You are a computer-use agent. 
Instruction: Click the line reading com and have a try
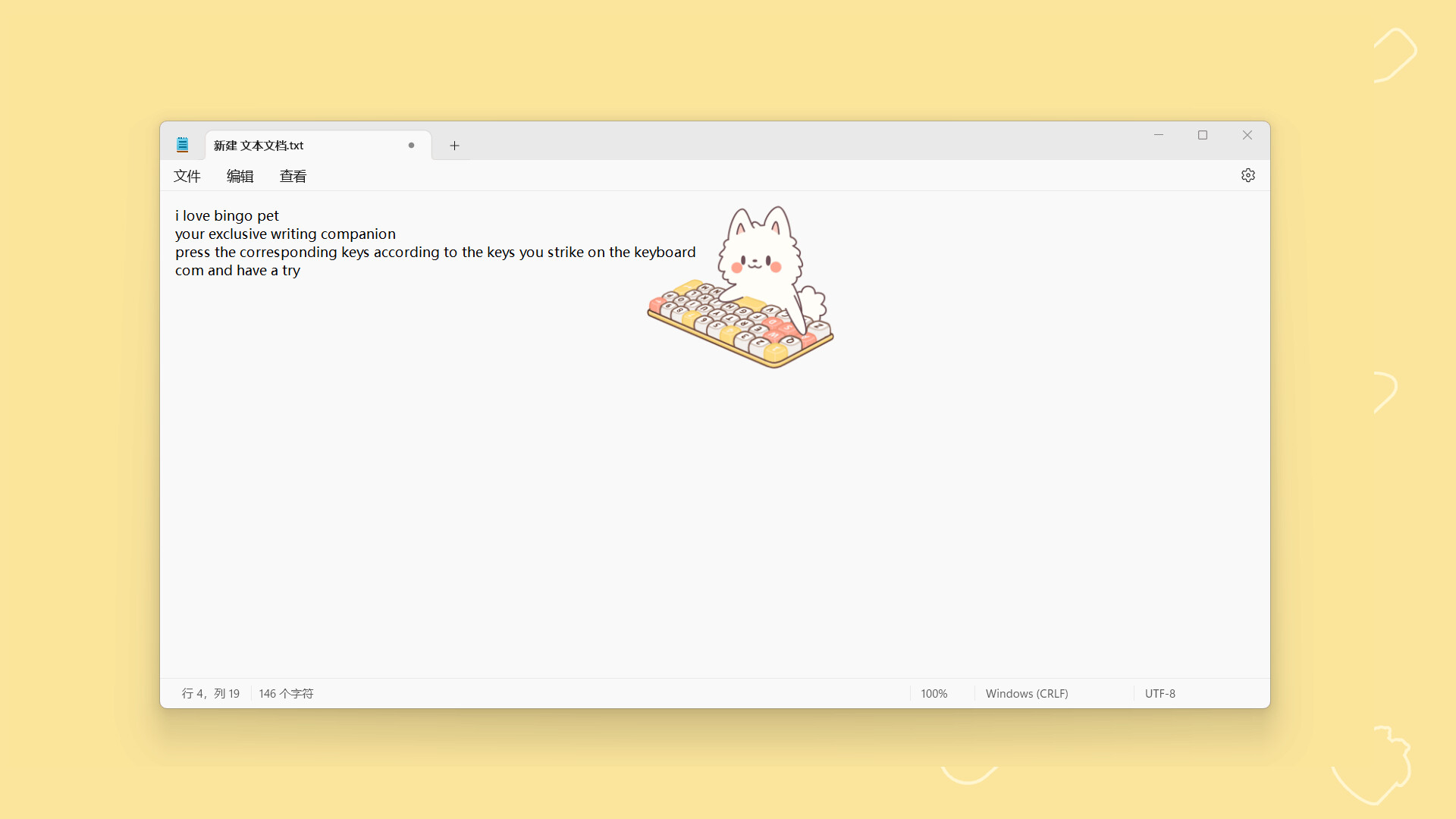click(237, 270)
